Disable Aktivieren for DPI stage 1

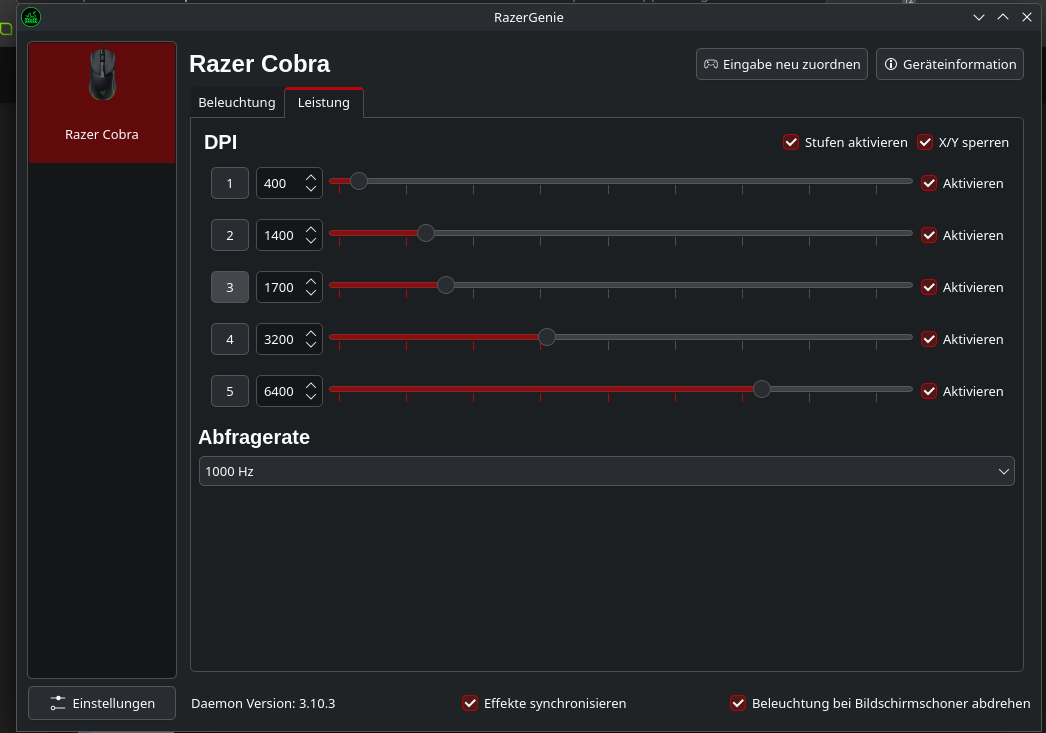[x=929, y=183]
